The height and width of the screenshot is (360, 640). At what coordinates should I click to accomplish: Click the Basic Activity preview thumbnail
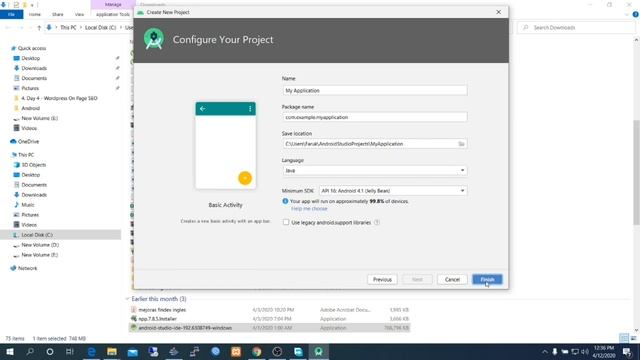(225, 145)
